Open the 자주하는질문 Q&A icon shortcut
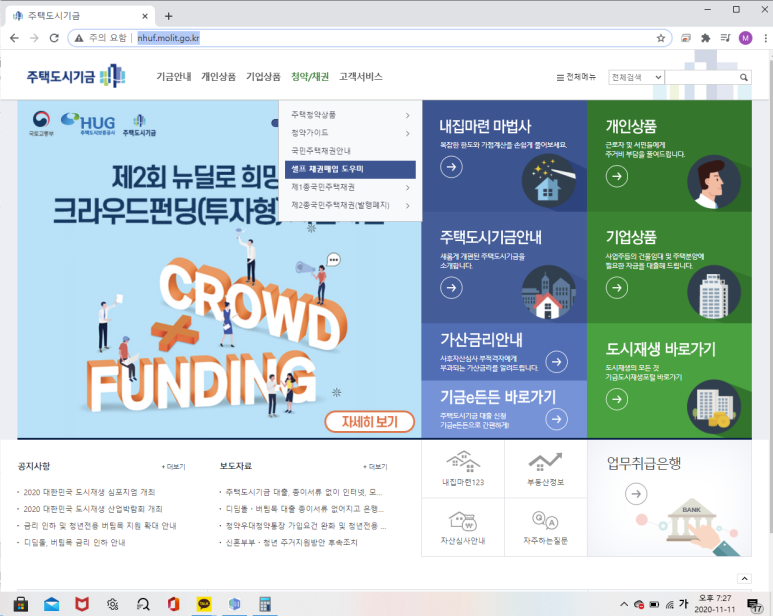This screenshot has width=773, height=616. pos(545,527)
